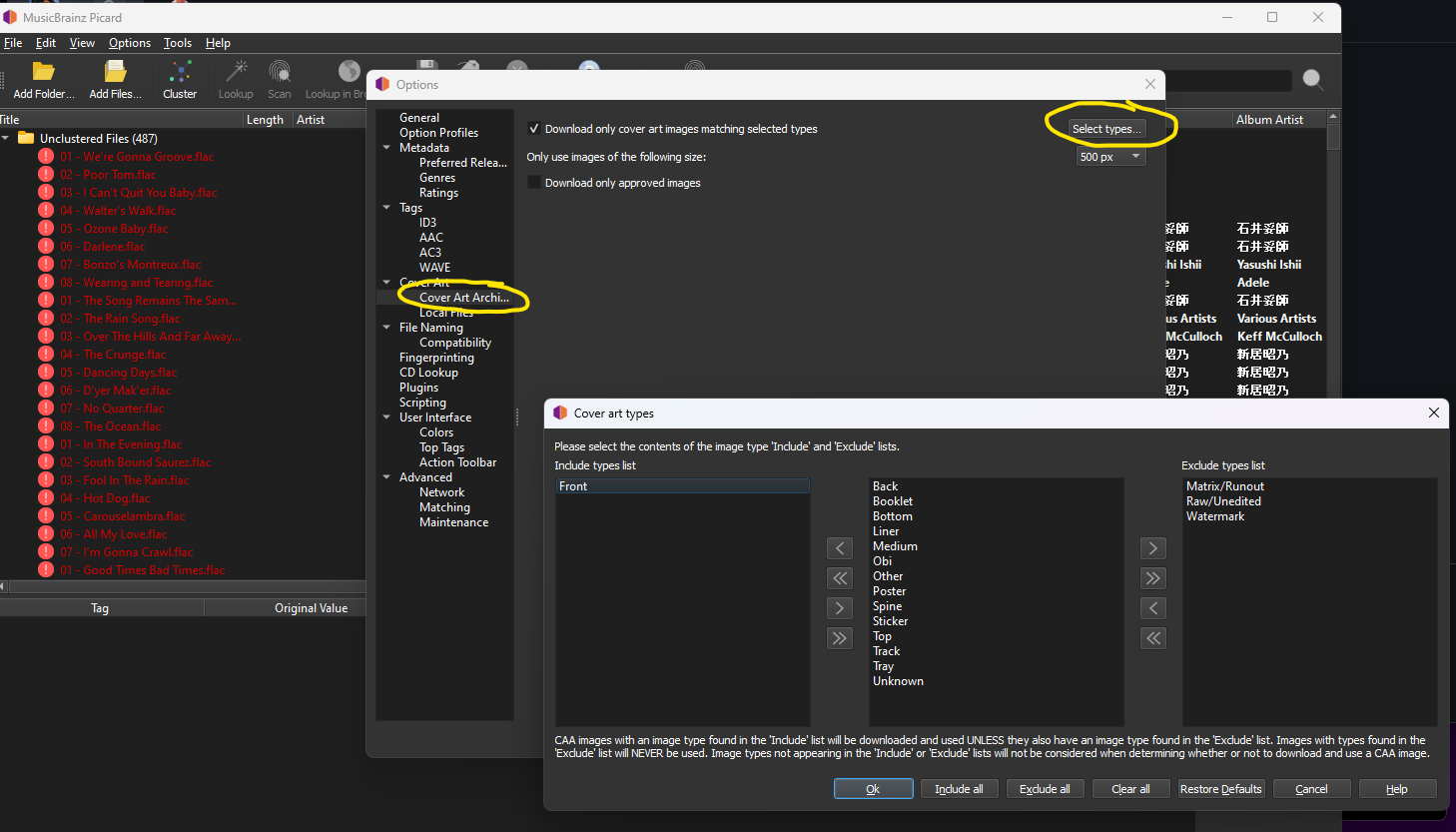Select Watermark in the Exclude types list
This screenshot has height=832, width=1456.
[1215, 516]
